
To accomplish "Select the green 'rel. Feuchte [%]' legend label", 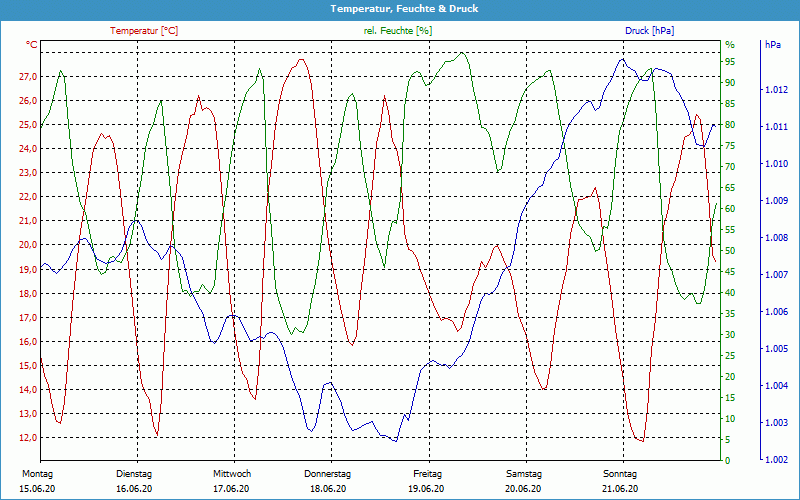I will (398, 31).
